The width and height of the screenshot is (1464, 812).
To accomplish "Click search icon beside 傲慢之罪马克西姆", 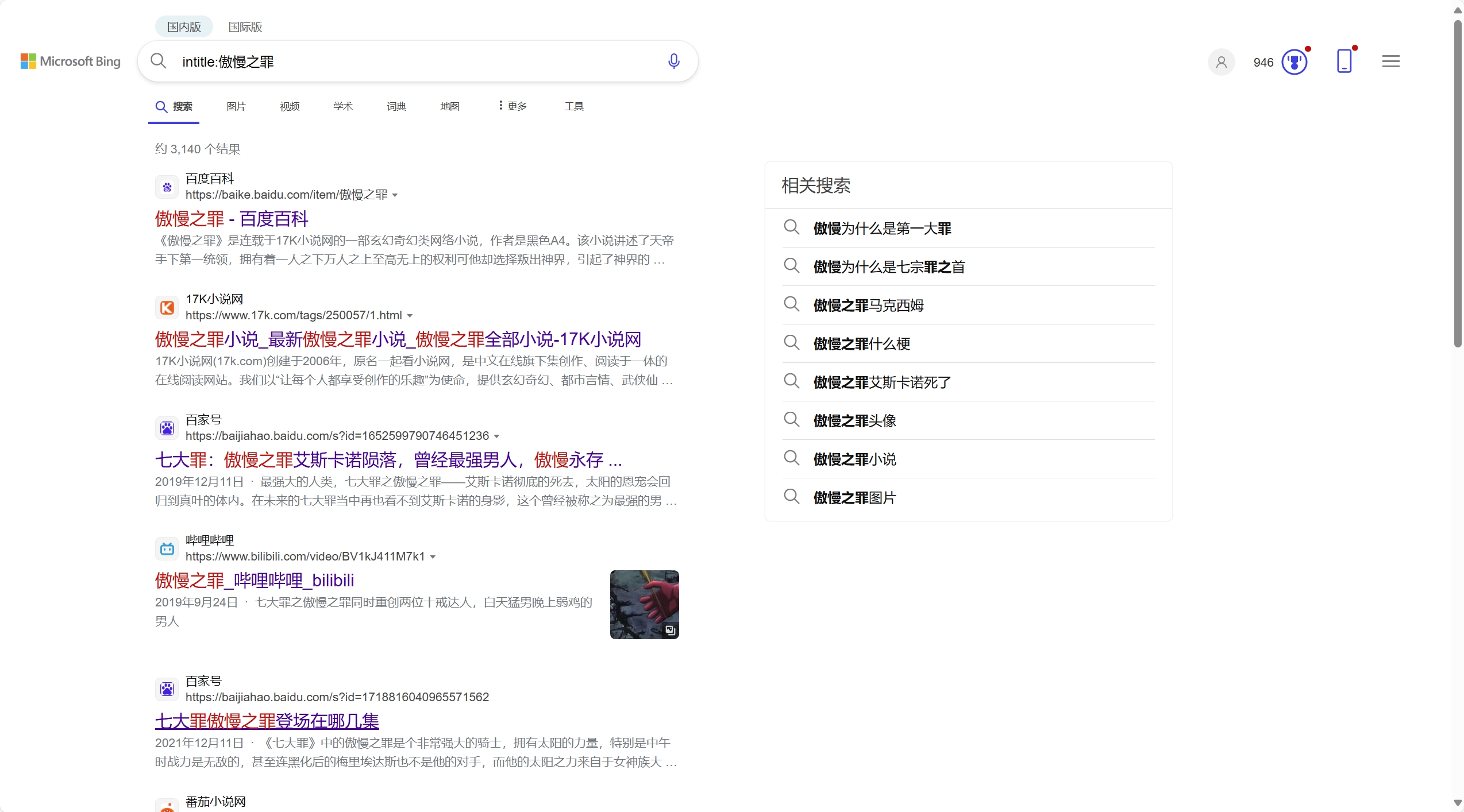I will (792, 304).
